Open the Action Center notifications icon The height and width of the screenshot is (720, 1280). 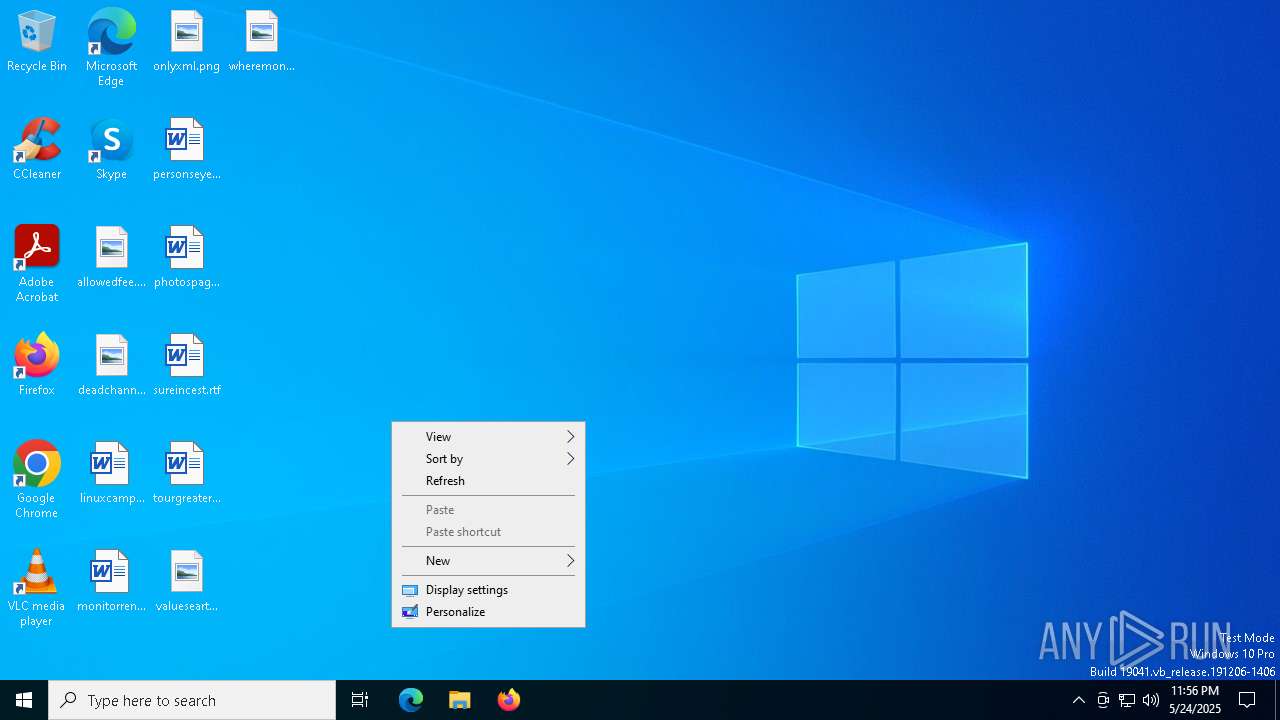click(1248, 700)
